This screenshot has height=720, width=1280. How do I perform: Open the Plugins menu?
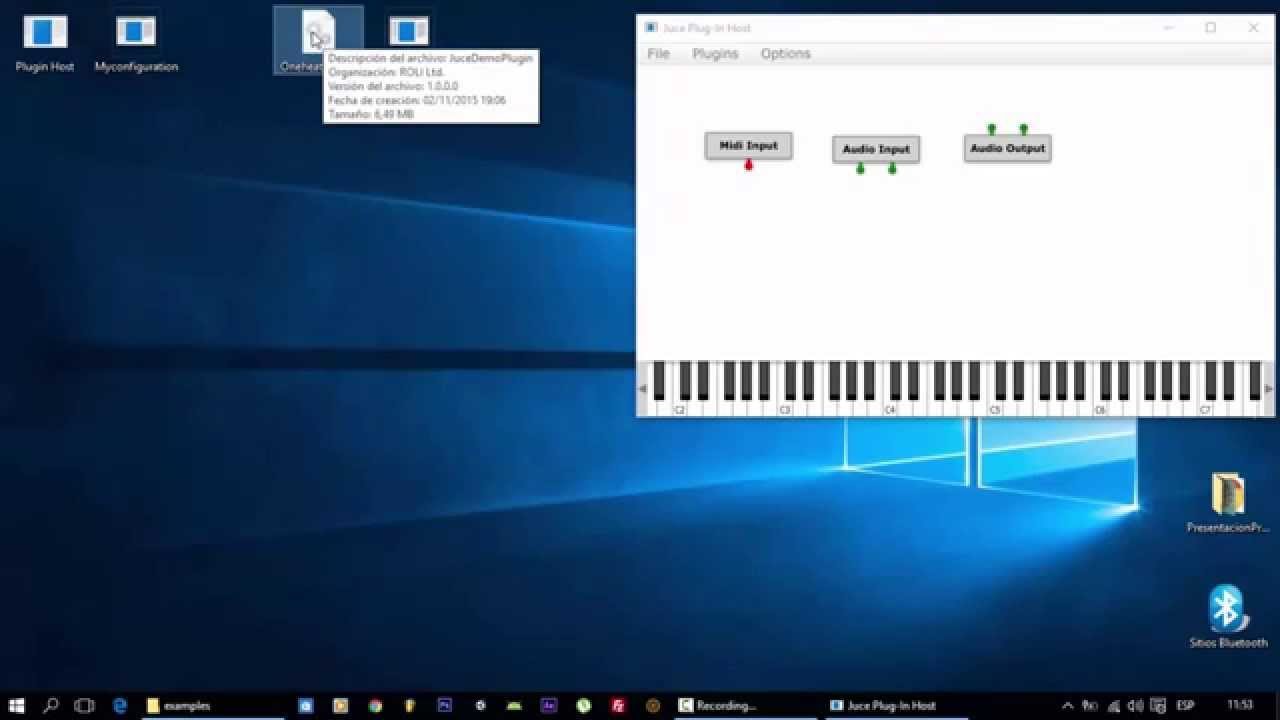[x=715, y=54]
